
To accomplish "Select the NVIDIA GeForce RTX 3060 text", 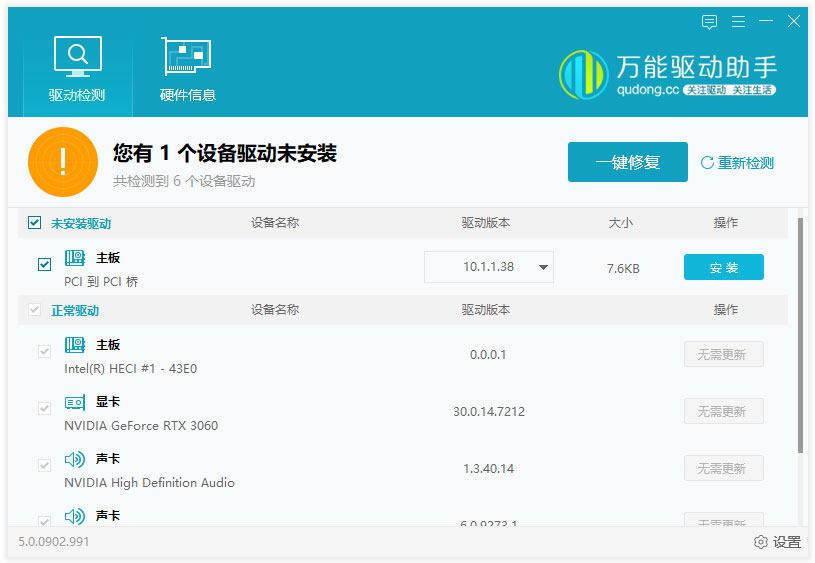I will coord(141,426).
